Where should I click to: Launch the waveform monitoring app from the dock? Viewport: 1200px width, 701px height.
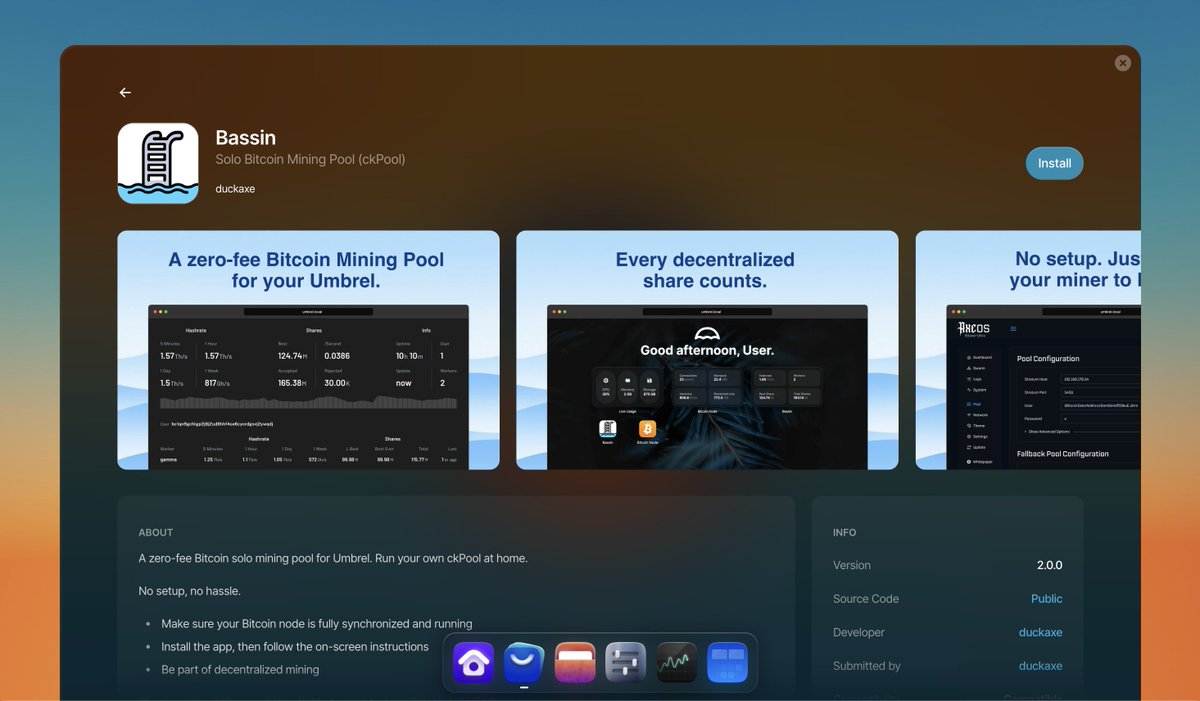click(x=676, y=662)
